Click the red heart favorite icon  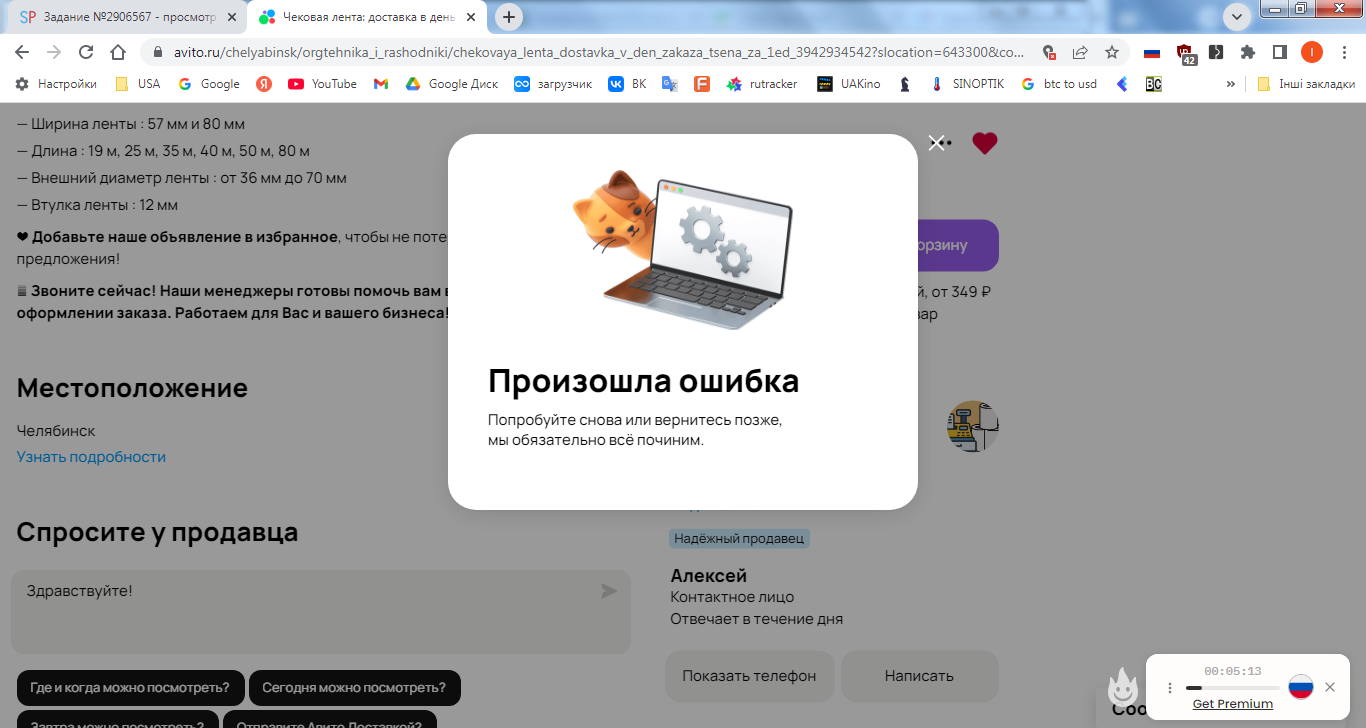(x=985, y=143)
